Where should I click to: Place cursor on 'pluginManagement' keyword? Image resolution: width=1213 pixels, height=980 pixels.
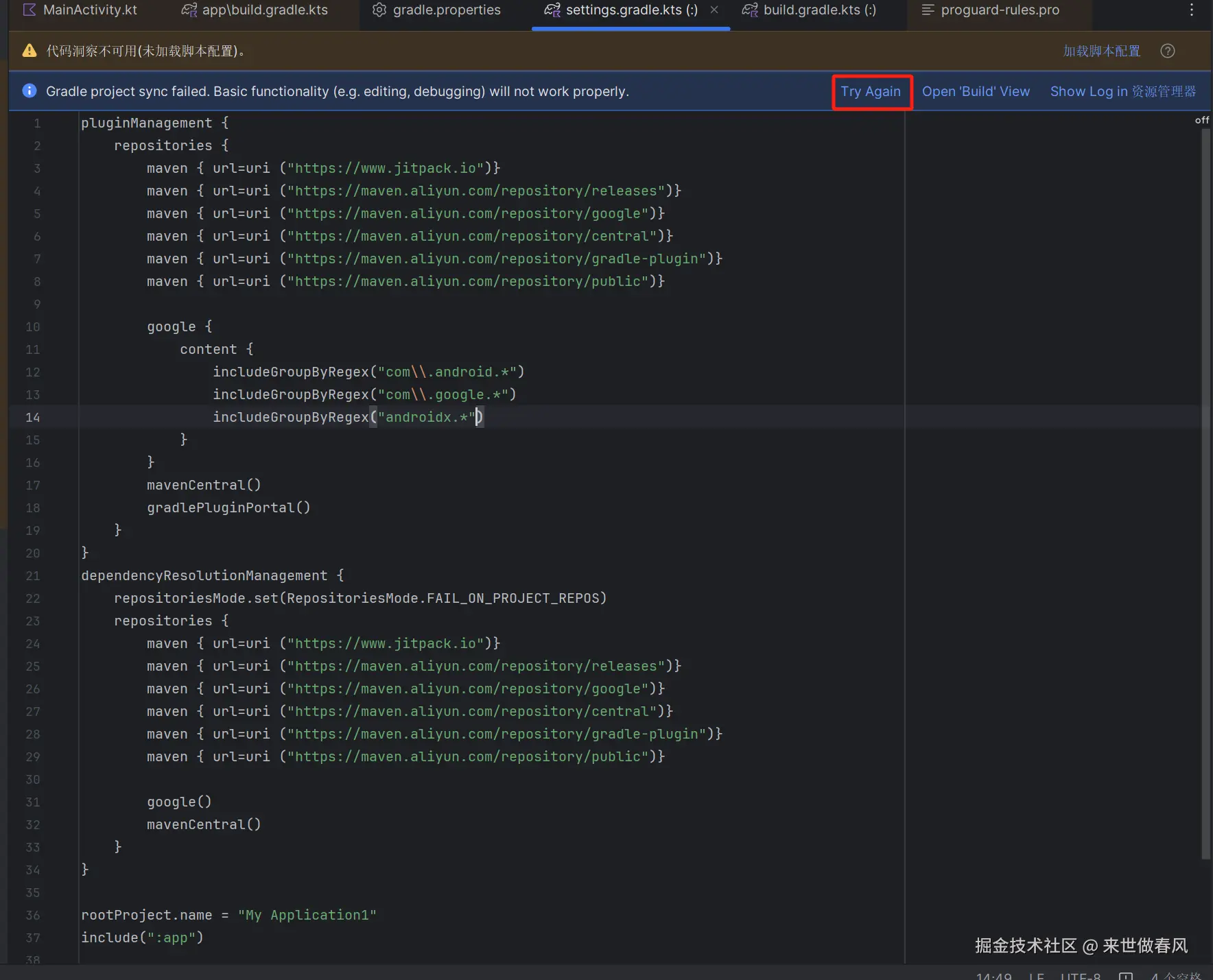click(x=147, y=123)
